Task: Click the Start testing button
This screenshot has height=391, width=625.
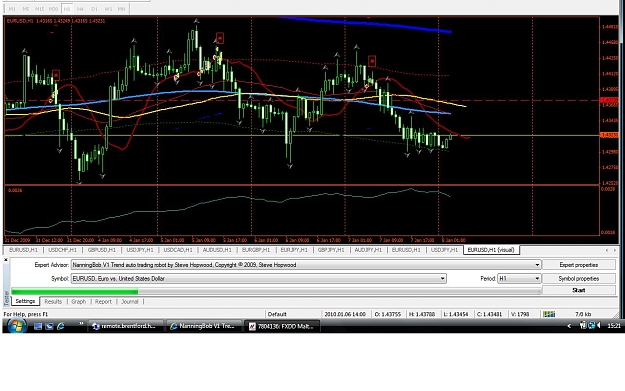Action: point(579,290)
